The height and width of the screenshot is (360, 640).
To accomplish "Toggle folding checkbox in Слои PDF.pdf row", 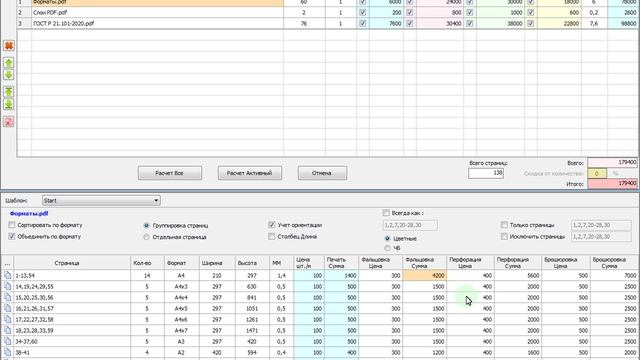I will pyautogui.click(x=410, y=13).
